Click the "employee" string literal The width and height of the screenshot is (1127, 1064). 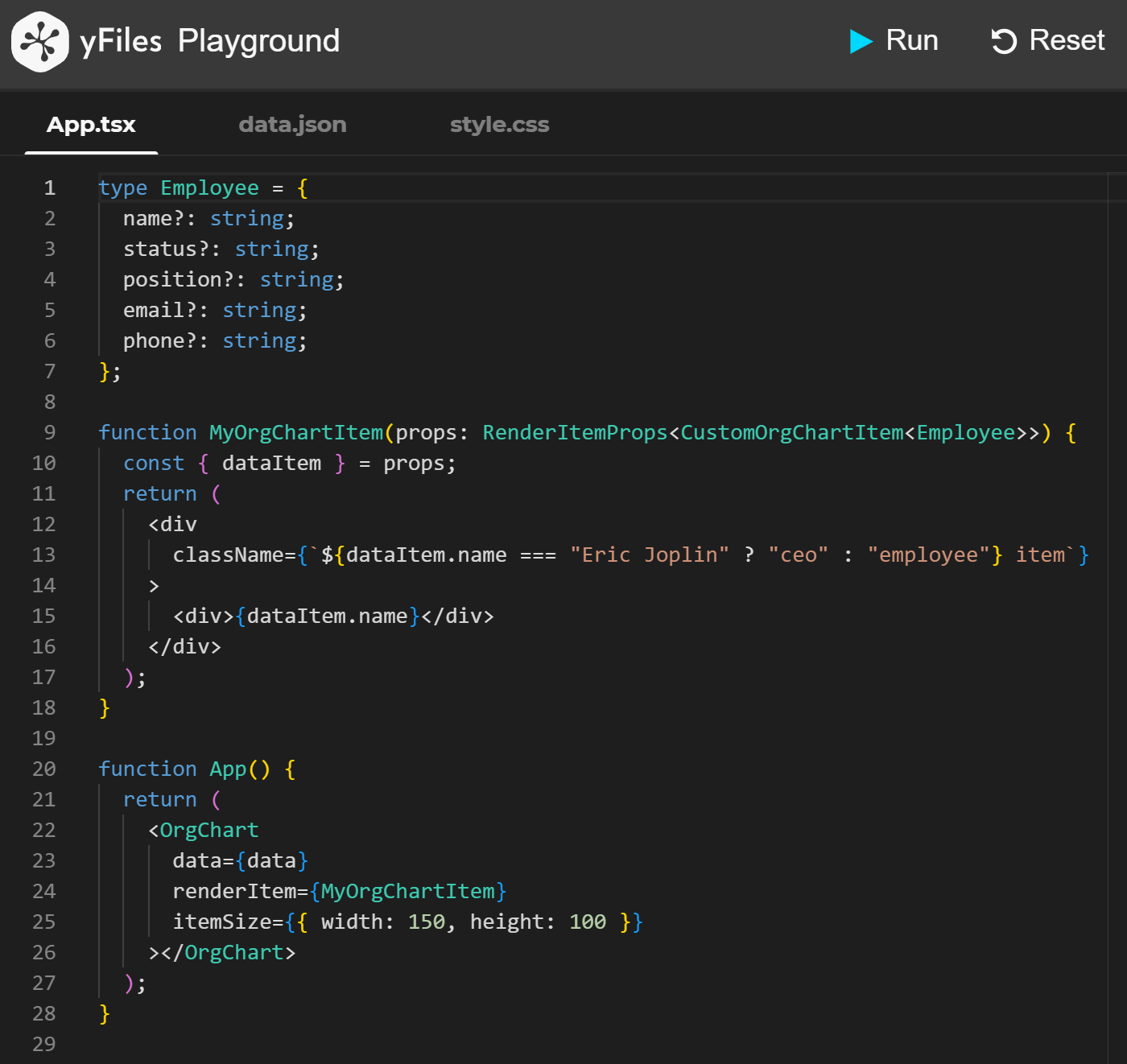point(928,555)
